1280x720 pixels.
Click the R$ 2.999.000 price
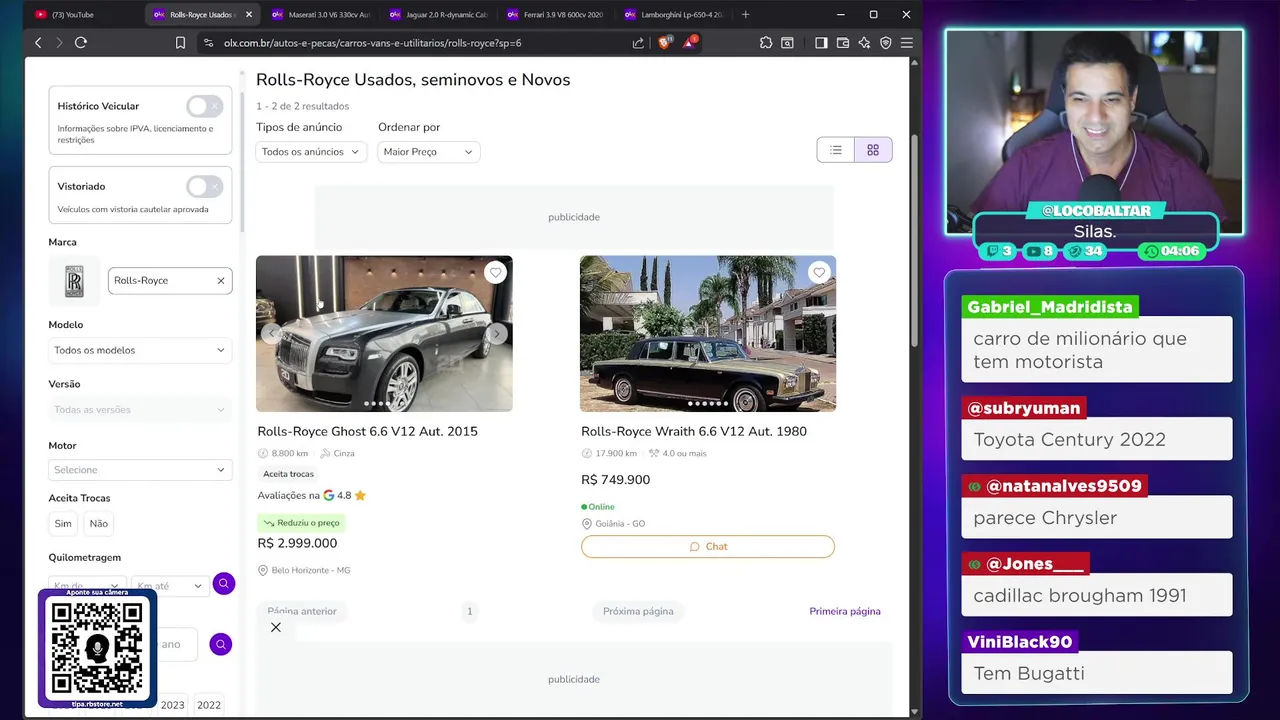[x=297, y=543]
